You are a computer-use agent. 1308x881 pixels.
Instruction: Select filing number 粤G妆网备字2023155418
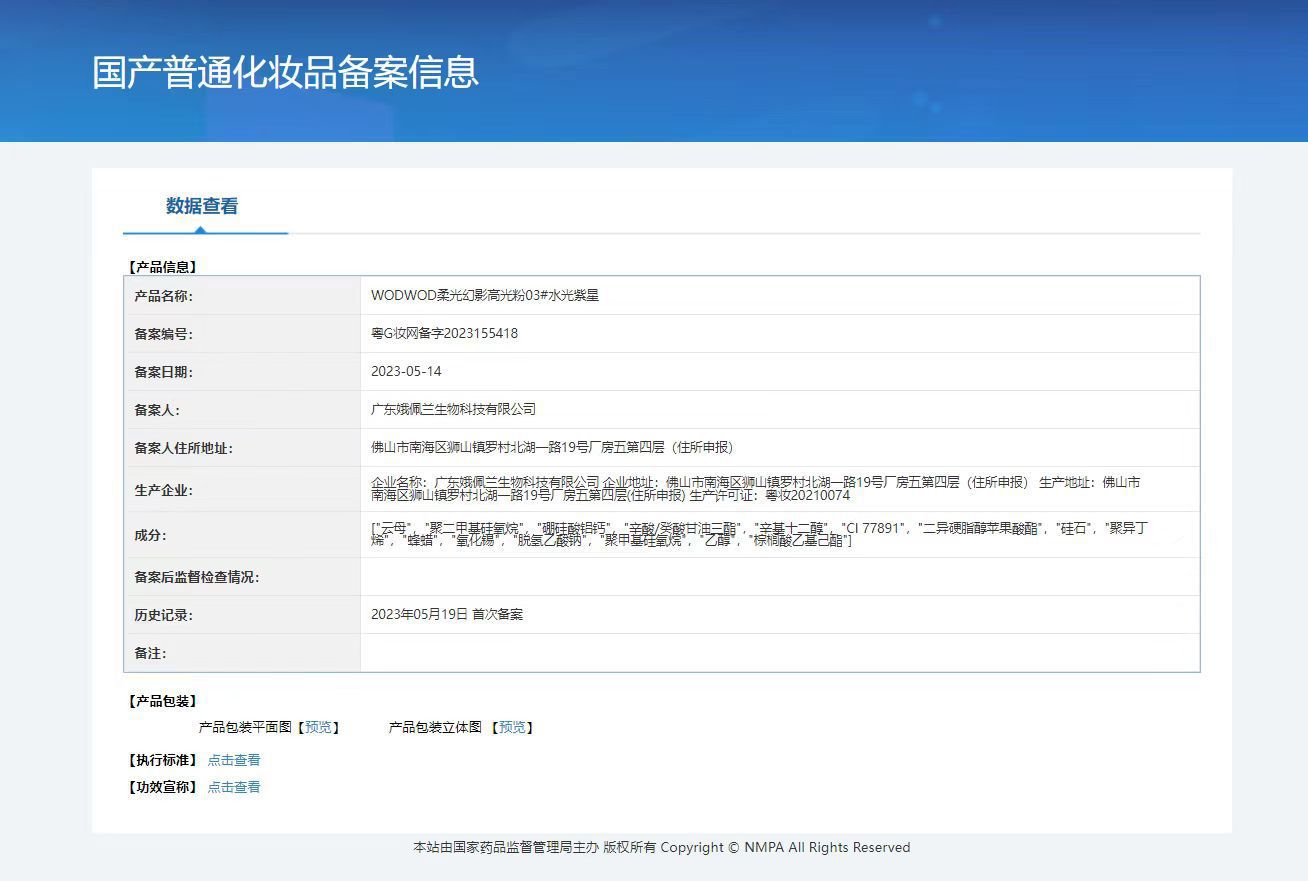click(x=444, y=334)
